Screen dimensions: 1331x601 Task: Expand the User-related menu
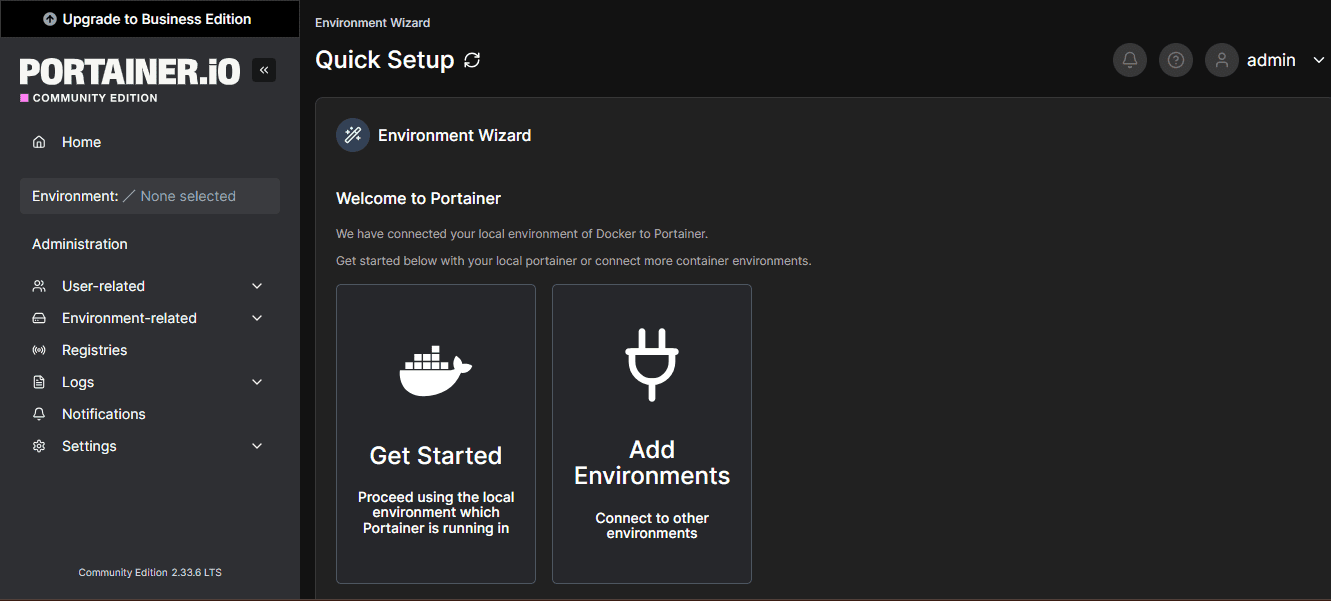click(x=257, y=285)
